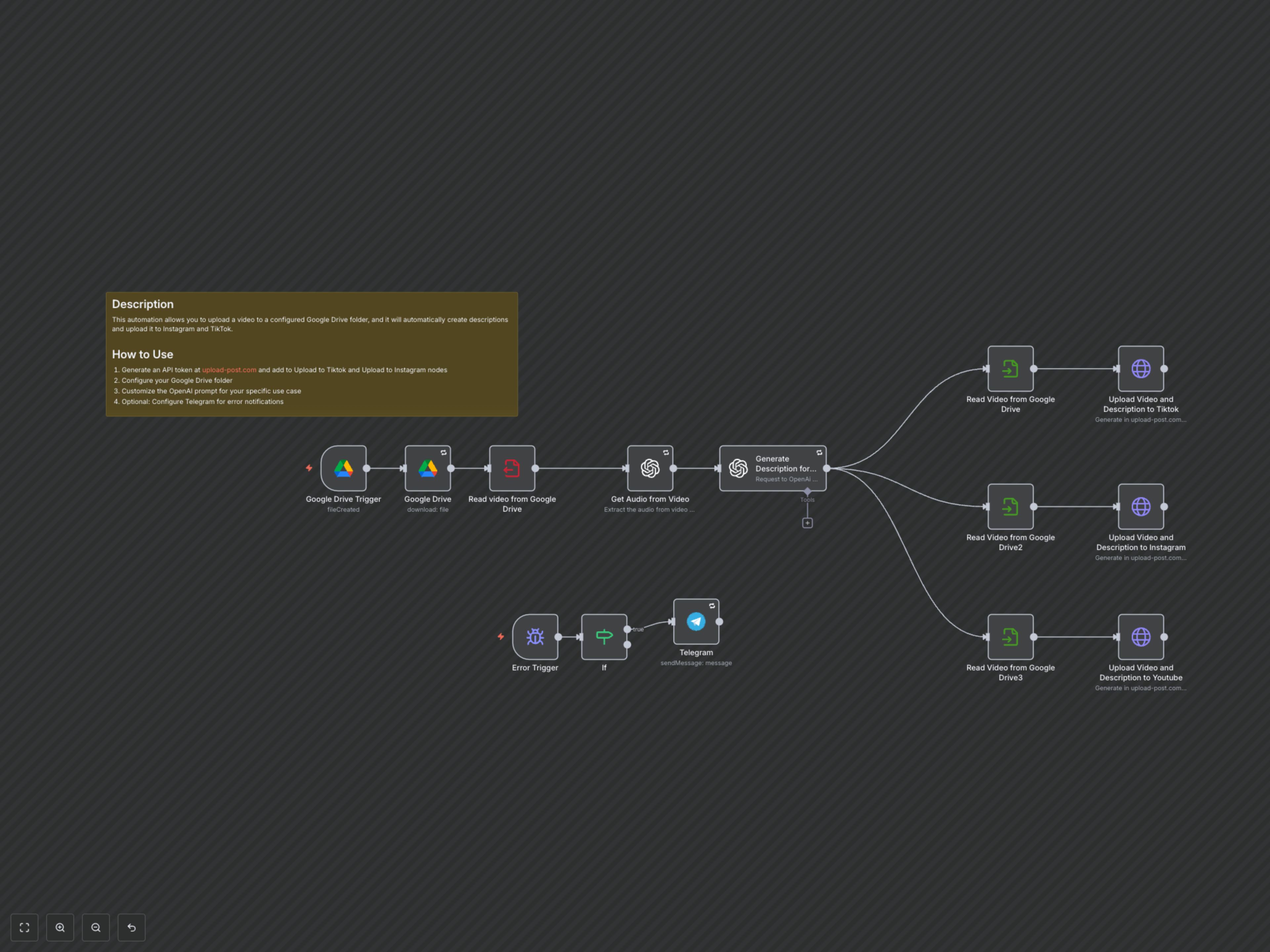Click the Telegram node label
The height and width of the screenshot is (952, 1270).
[x=696, y=653]
